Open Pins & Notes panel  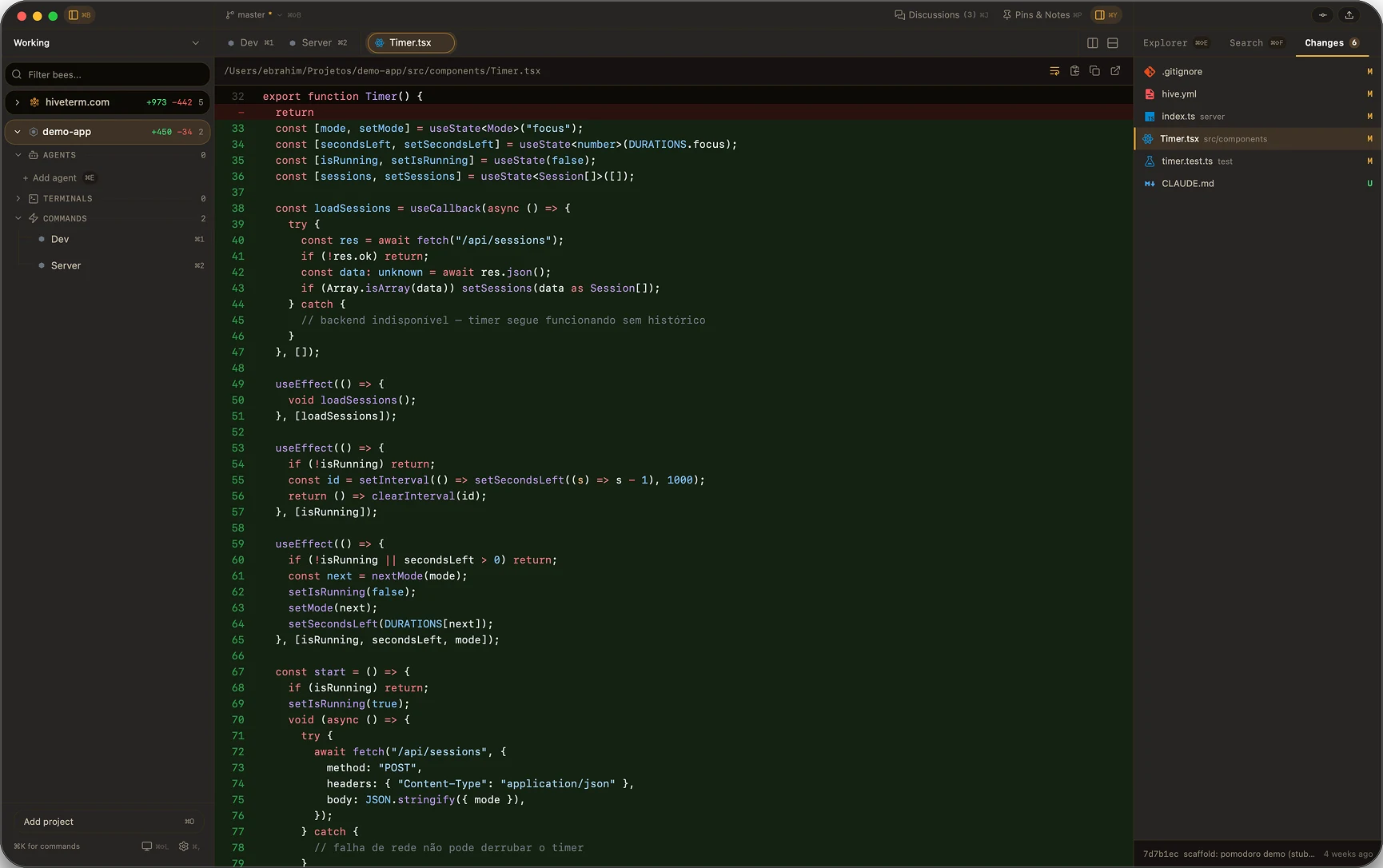pyautogui.click(x=1042, y=15)
